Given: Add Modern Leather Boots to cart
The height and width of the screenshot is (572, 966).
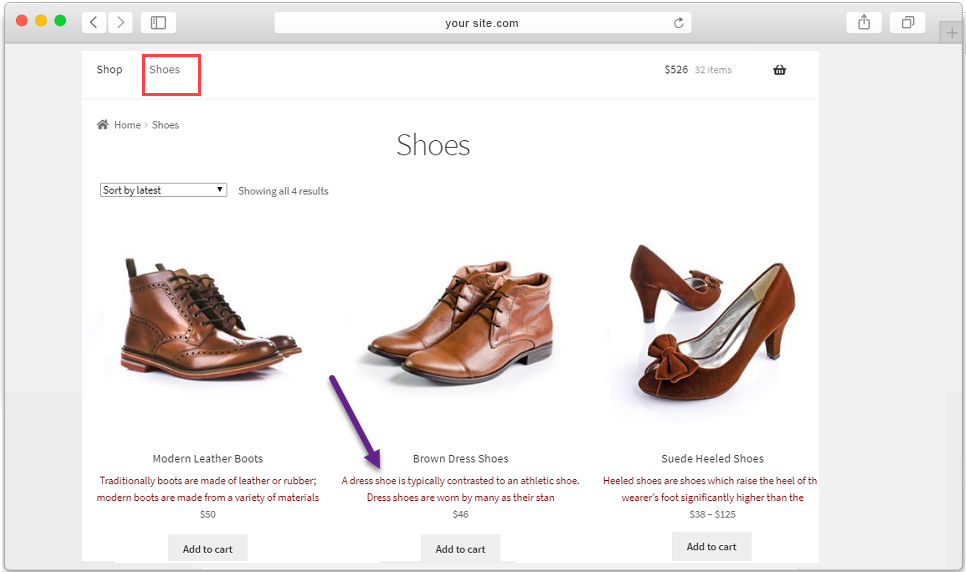Looking at the screenshot, I should [x=208, y=548].
